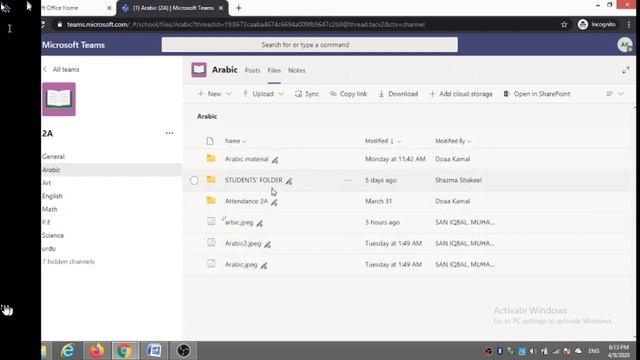This screenshot has height=360, width=640.
Task: Close the Arabic Microsoft Teams tab
Action: (x=221, y=8)
